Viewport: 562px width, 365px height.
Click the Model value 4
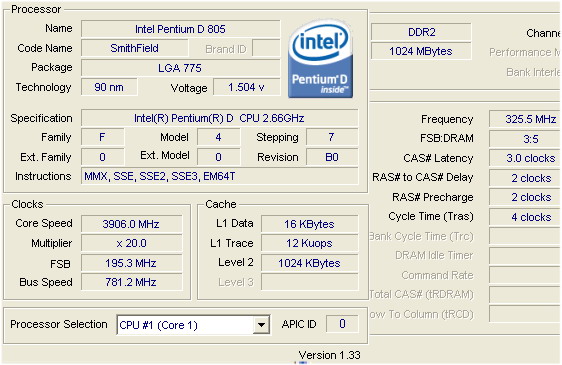pyautogui.click(x=219, y=137)
